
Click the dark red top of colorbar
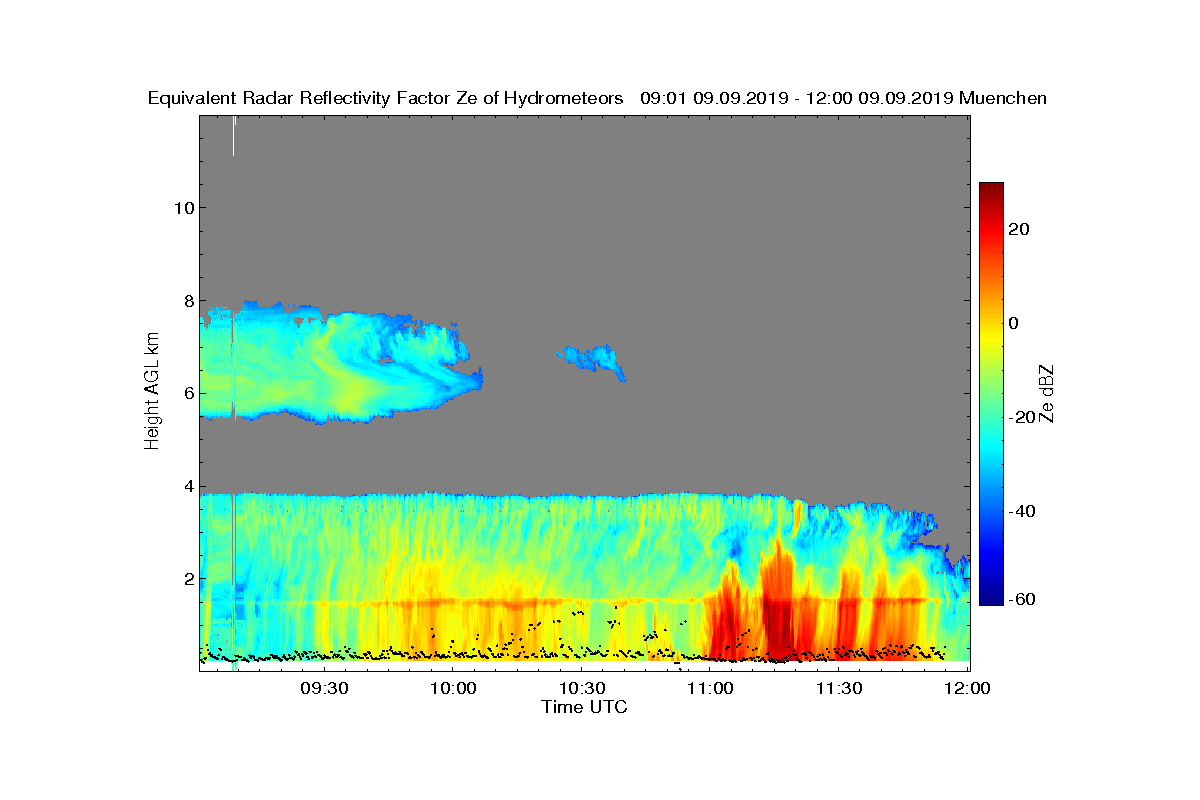(991, 188)
